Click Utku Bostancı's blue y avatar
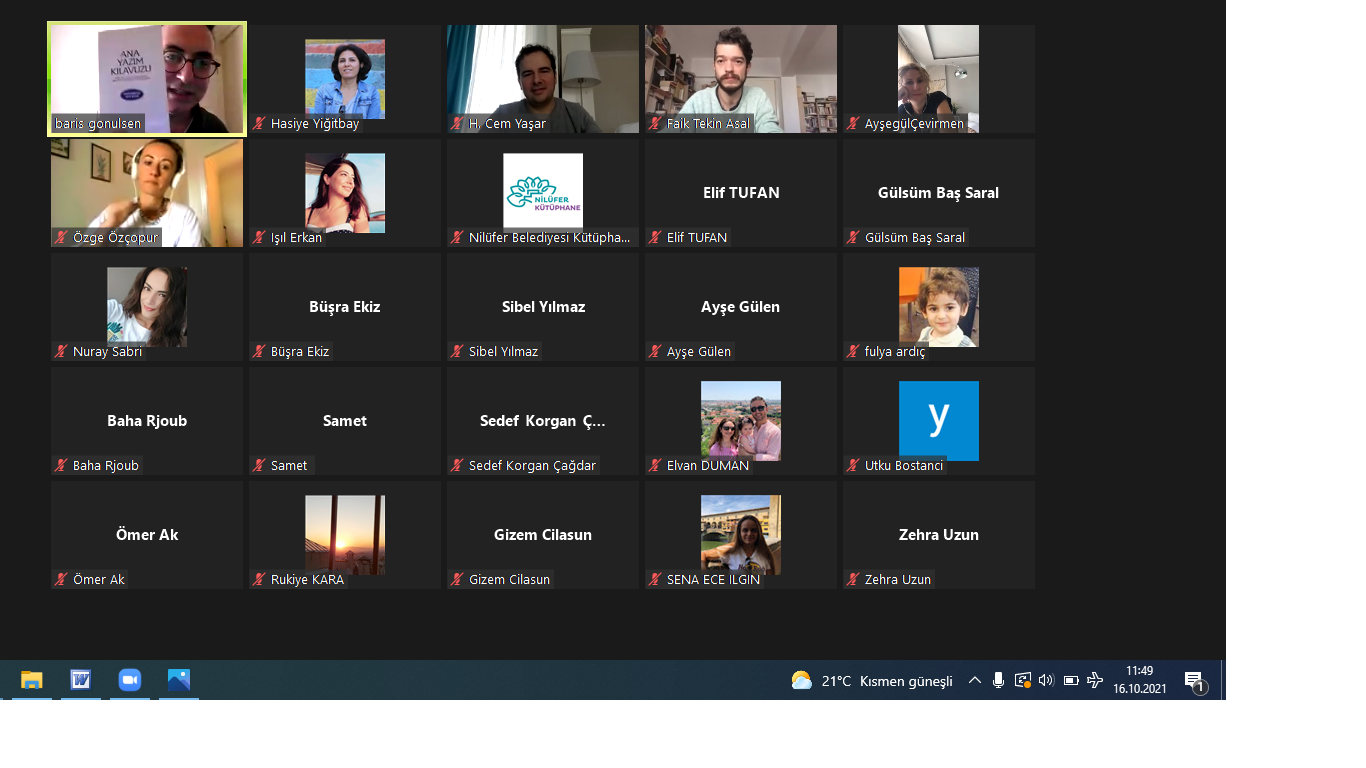The image size is (1366, 768). [x=939, y=421]
